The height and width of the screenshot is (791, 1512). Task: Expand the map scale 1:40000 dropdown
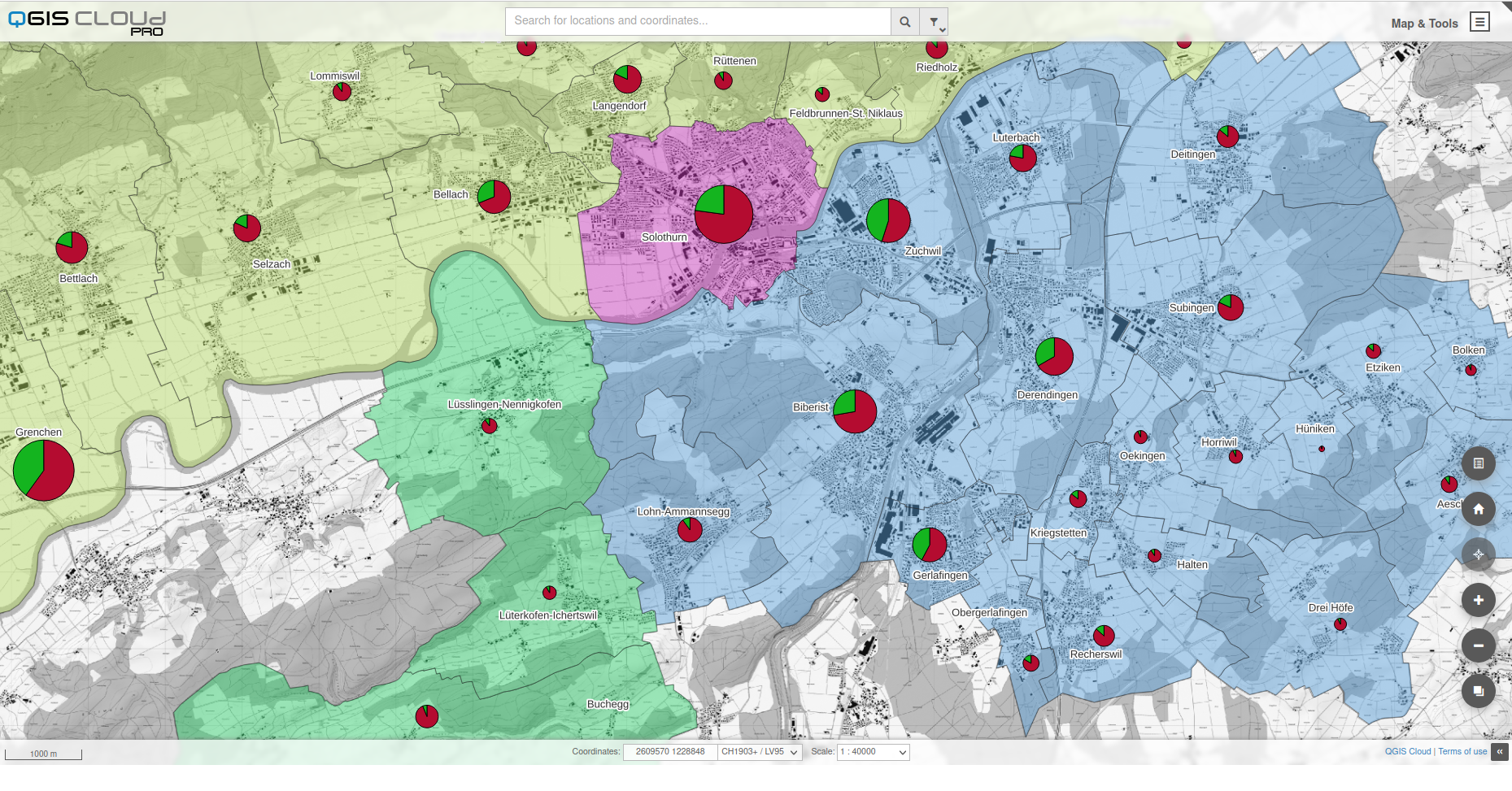tap(873, 752)
